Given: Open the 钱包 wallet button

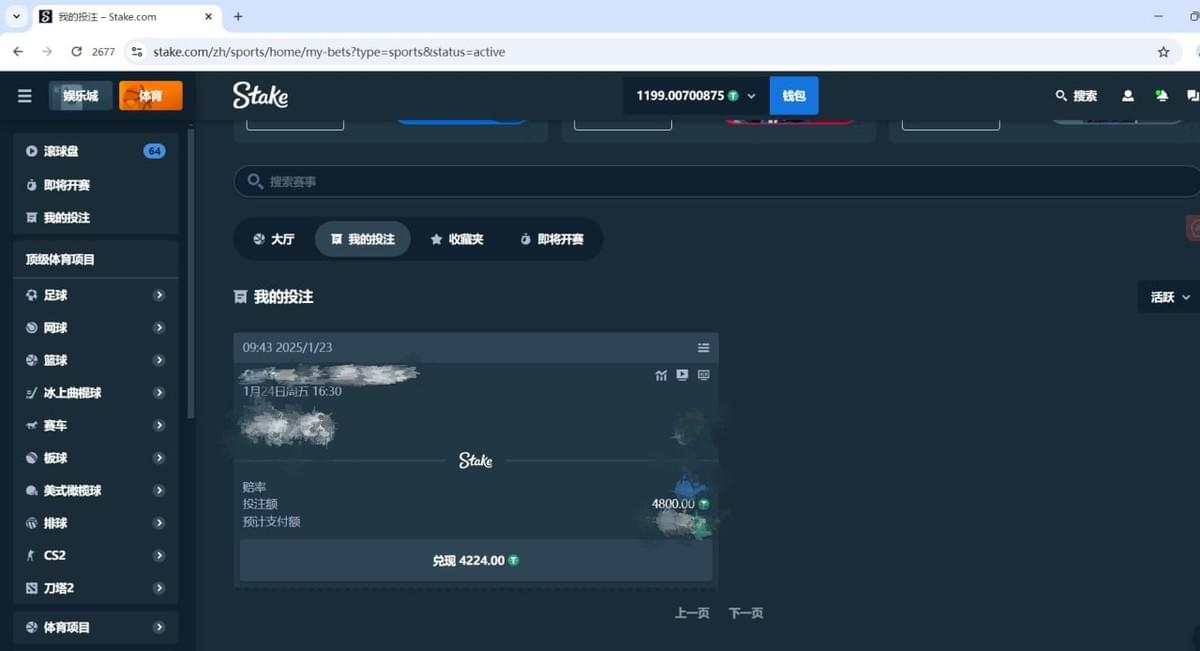Looking at the screenshot, I should [794, 96].
